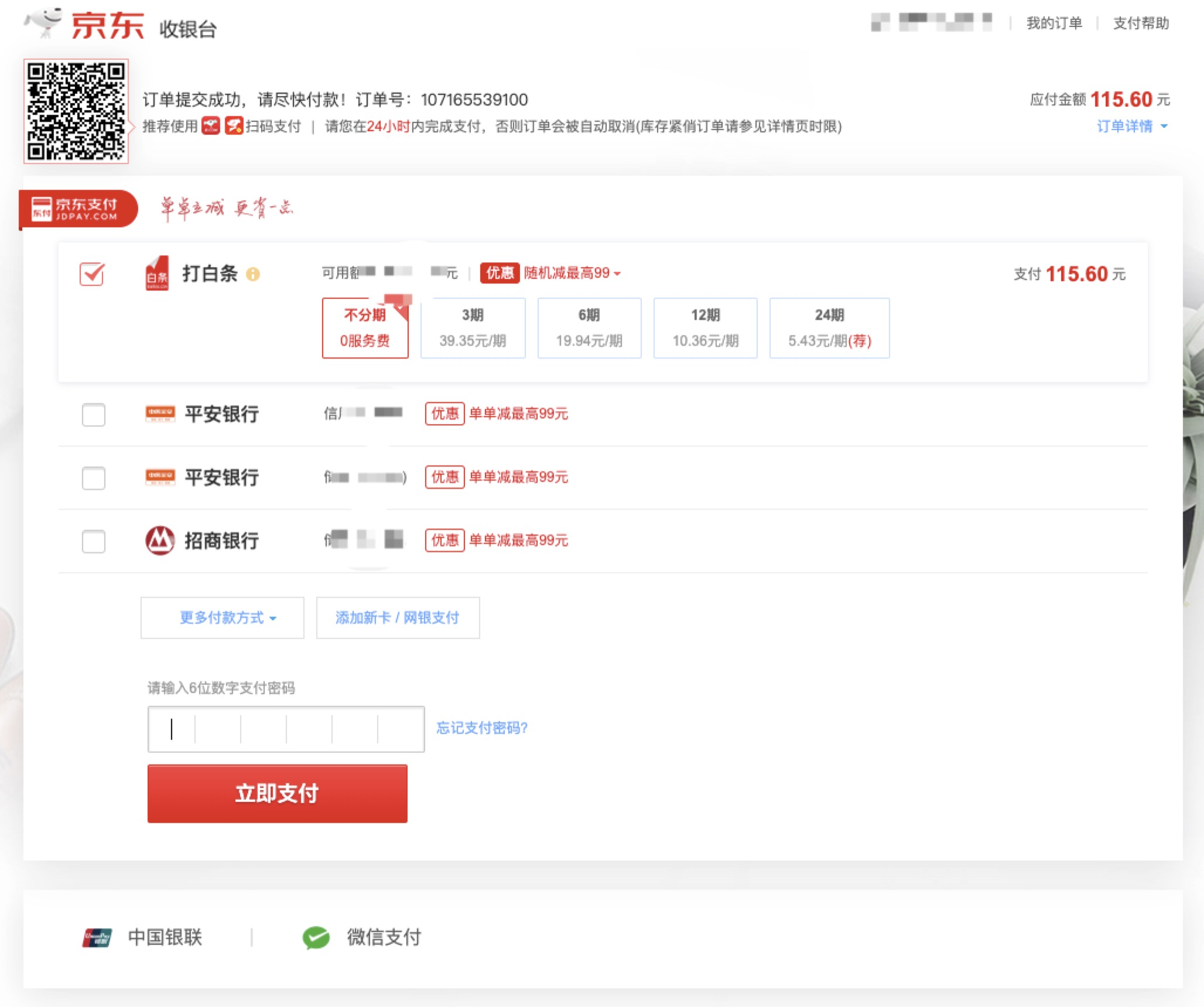Click the Baitiao info circle icon

pos(252,274)
